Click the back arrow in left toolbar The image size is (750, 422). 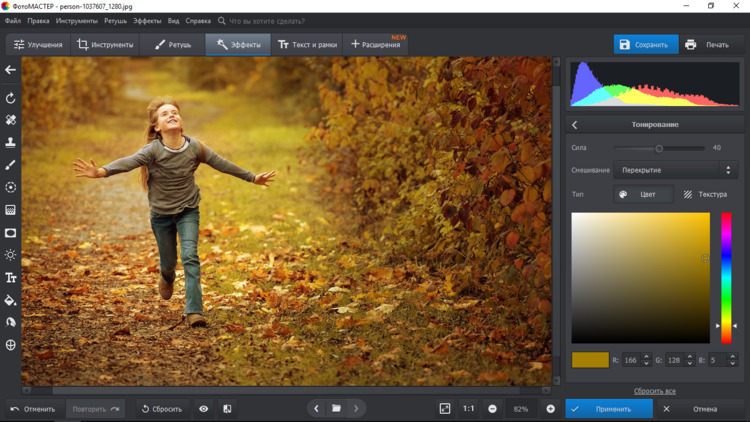11,70
